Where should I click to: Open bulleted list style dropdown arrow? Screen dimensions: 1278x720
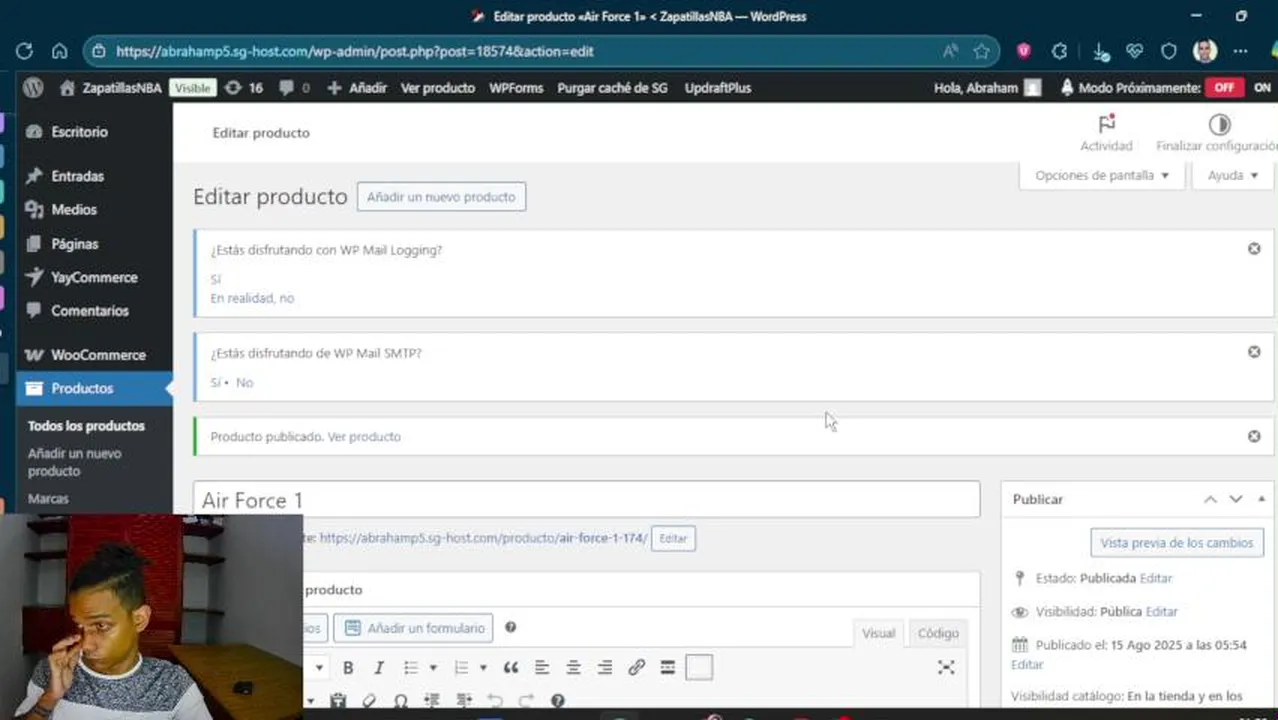tap(433, 667)
